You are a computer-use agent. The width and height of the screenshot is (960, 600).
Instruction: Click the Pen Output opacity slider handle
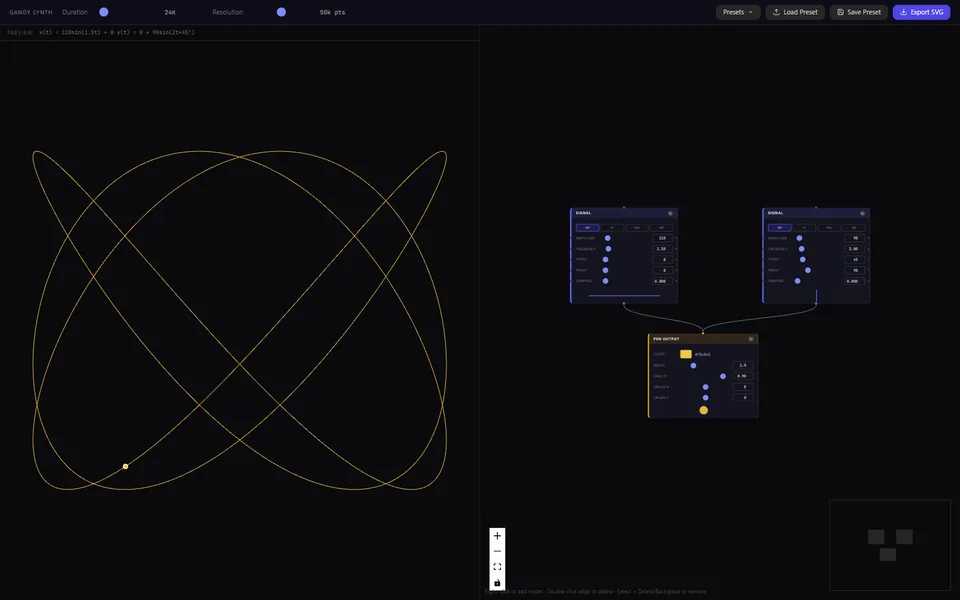tap(723, 377)
